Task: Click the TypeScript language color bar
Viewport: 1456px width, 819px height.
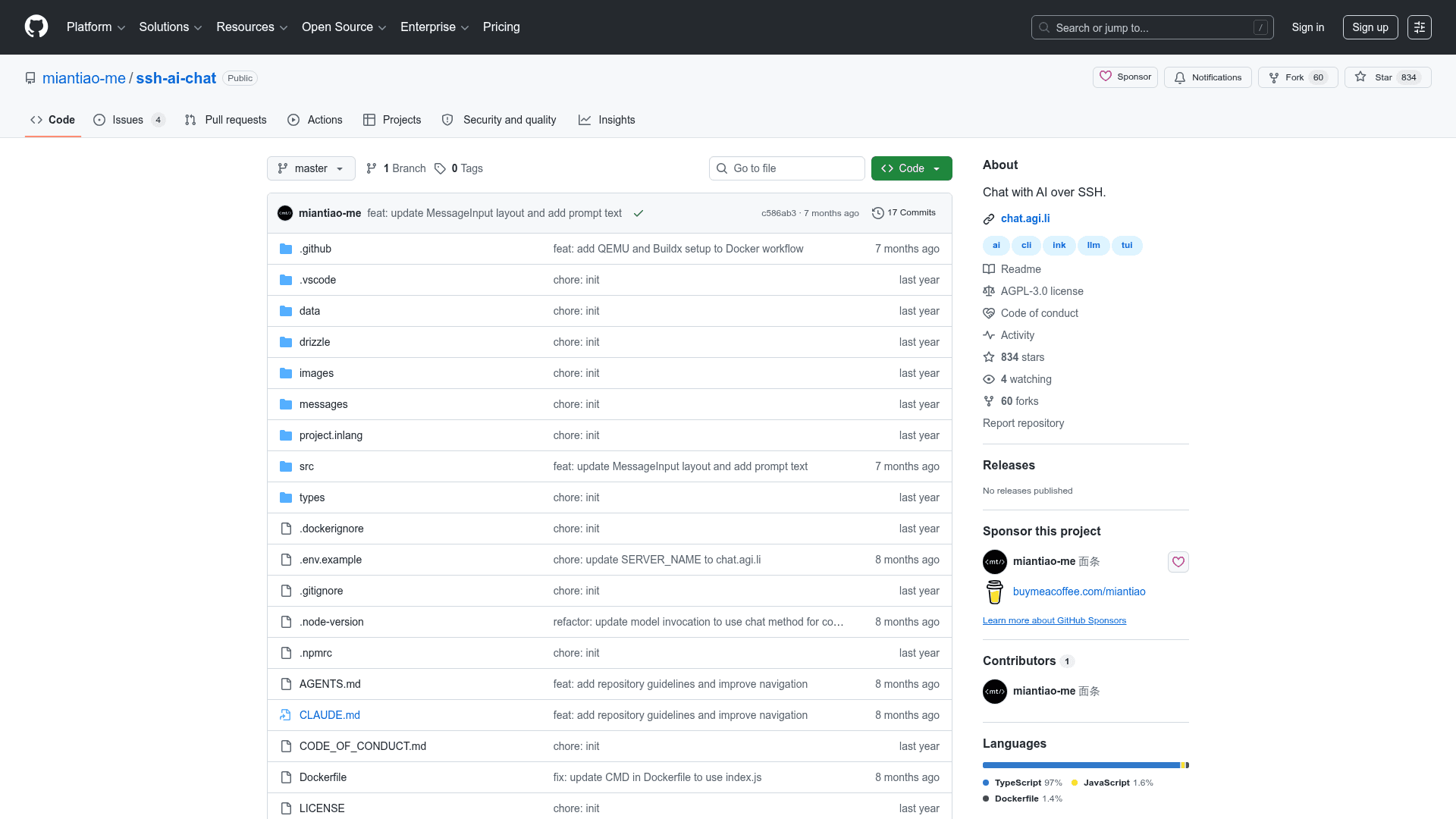Action: (x=1081, y=765)
